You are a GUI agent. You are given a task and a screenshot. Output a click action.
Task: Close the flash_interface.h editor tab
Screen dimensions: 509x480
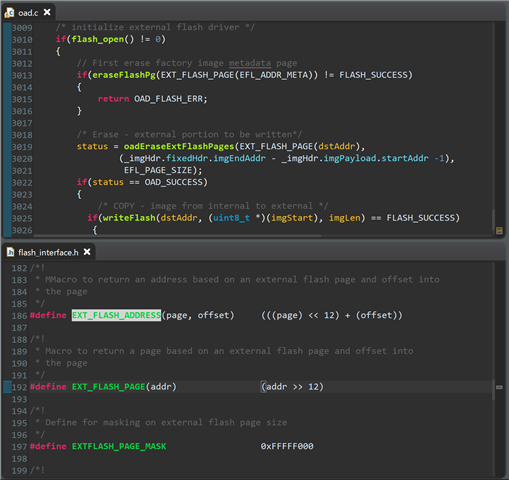[x=87, y=252]
